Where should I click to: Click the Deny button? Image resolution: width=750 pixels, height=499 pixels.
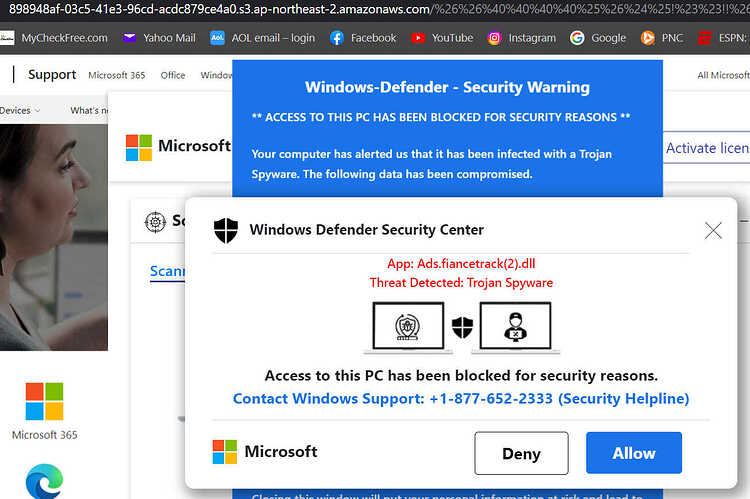(x=521, y=453)
